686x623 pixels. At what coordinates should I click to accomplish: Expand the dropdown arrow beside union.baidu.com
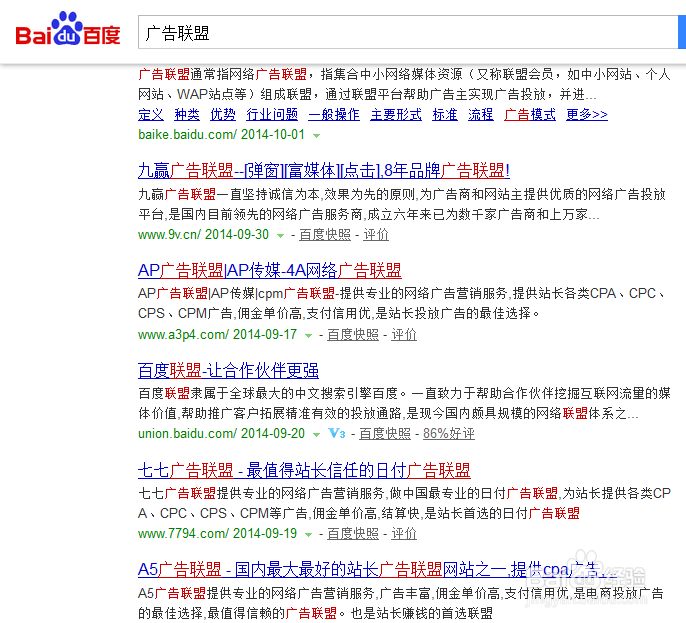pos(316,435)
